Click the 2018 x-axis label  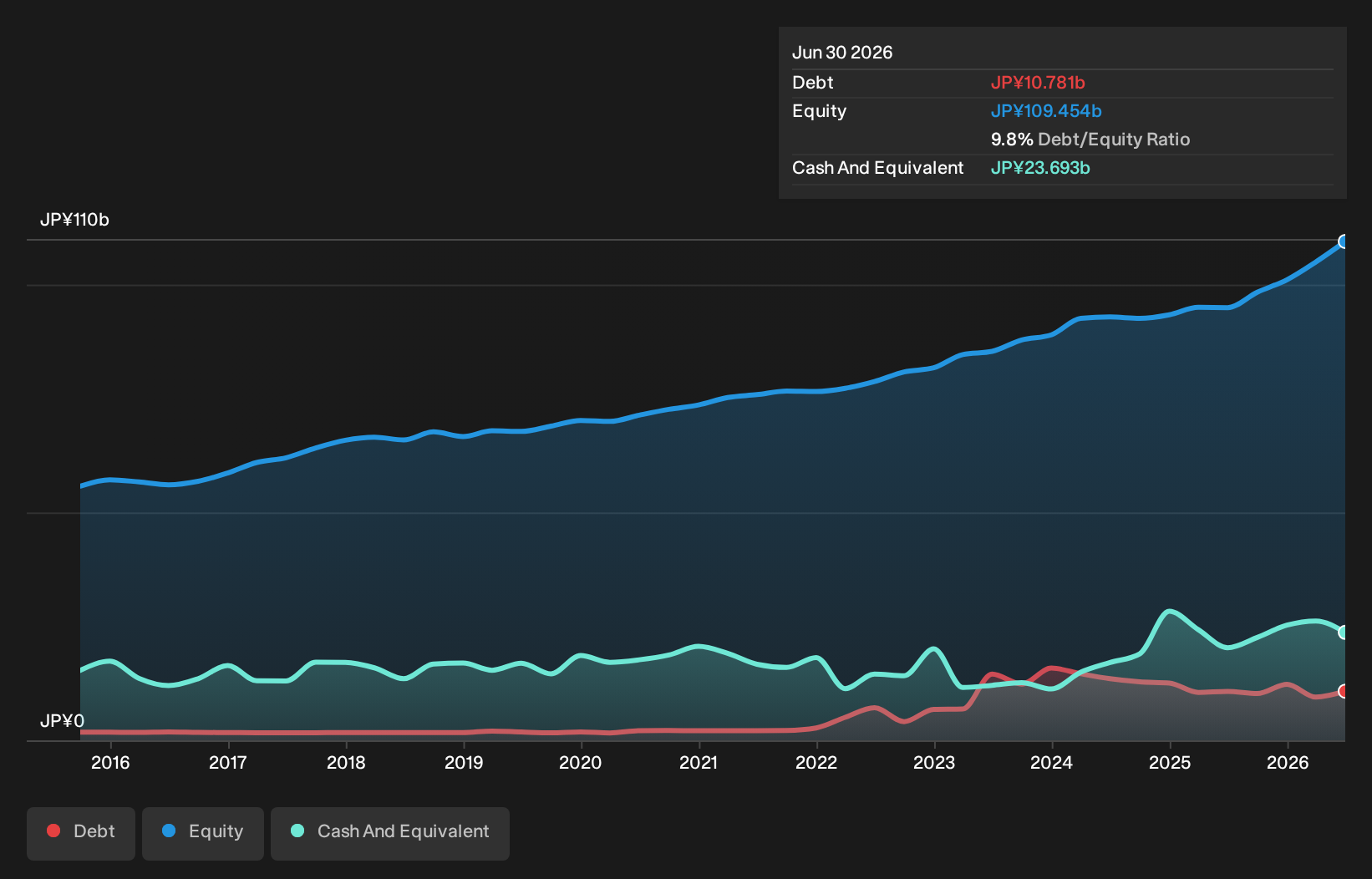point(346,763)
